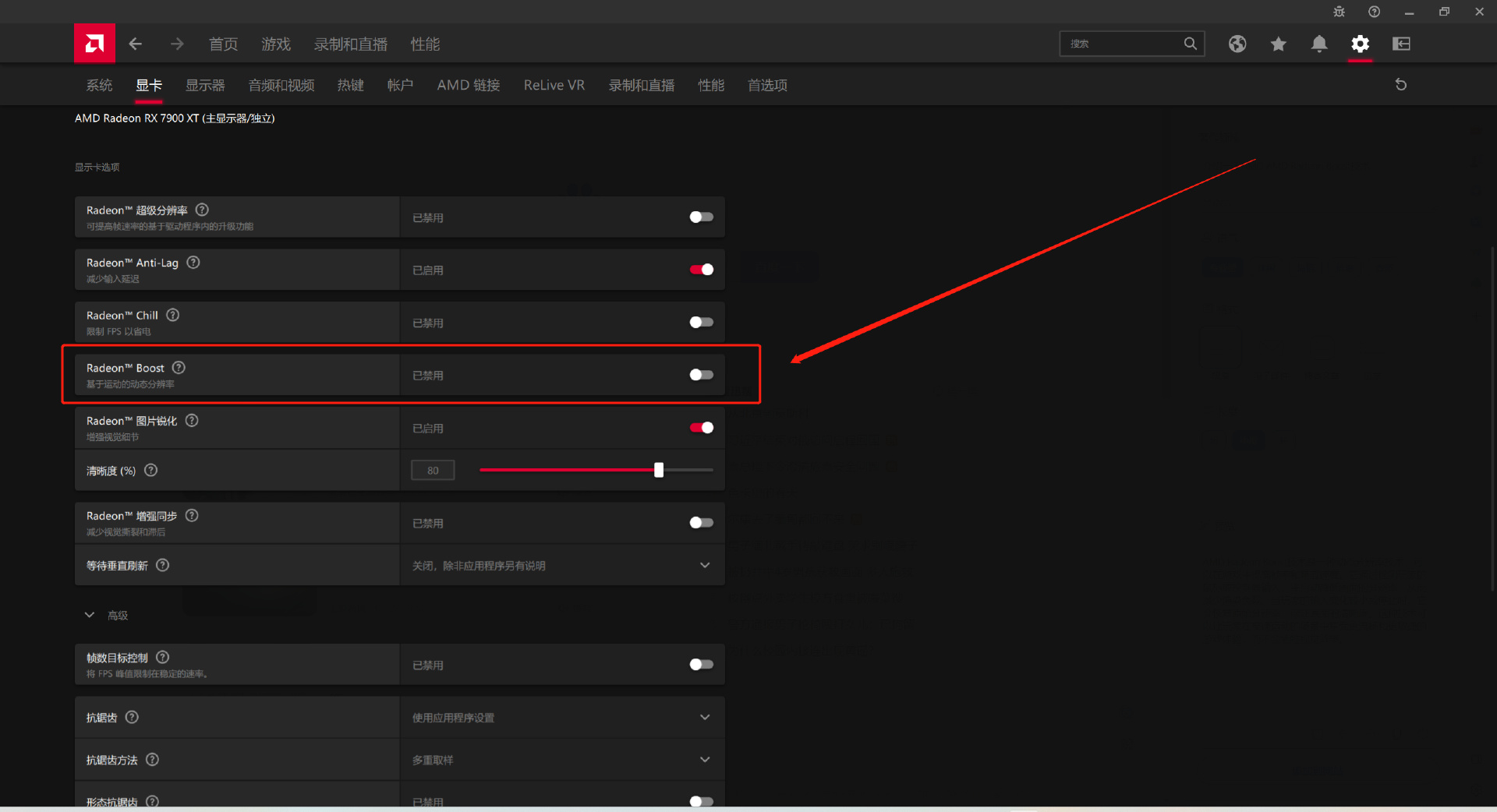Open 录制和直播 settings sub-tab
This screenshot has width=1497, height=812.
click(x=642, y=85)
